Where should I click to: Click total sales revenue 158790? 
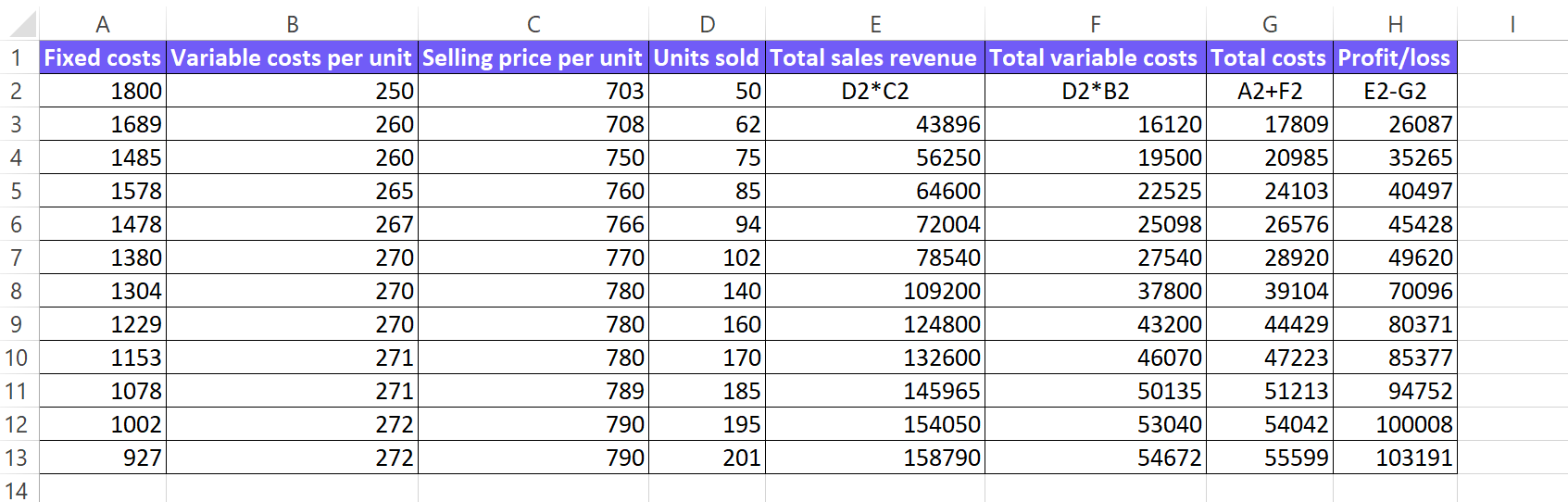coord(875,458)
